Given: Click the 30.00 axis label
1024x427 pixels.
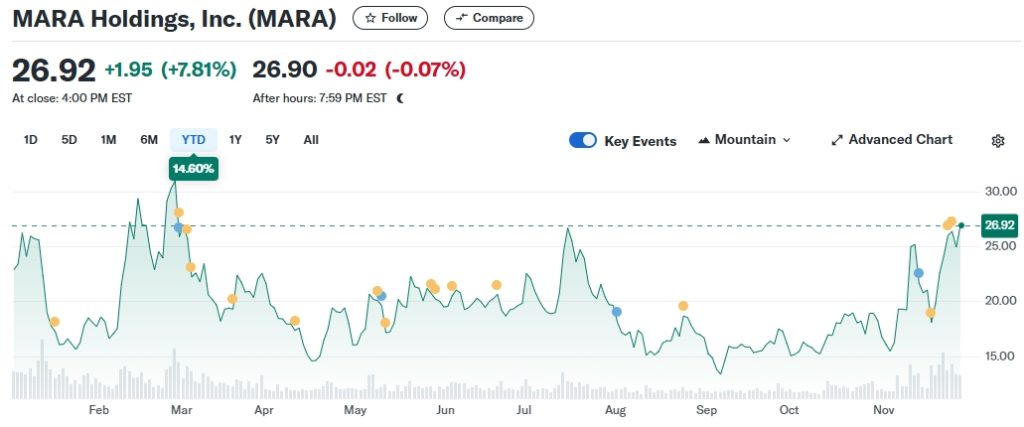Looking at the screenshot, I should tap(1000, 191).
